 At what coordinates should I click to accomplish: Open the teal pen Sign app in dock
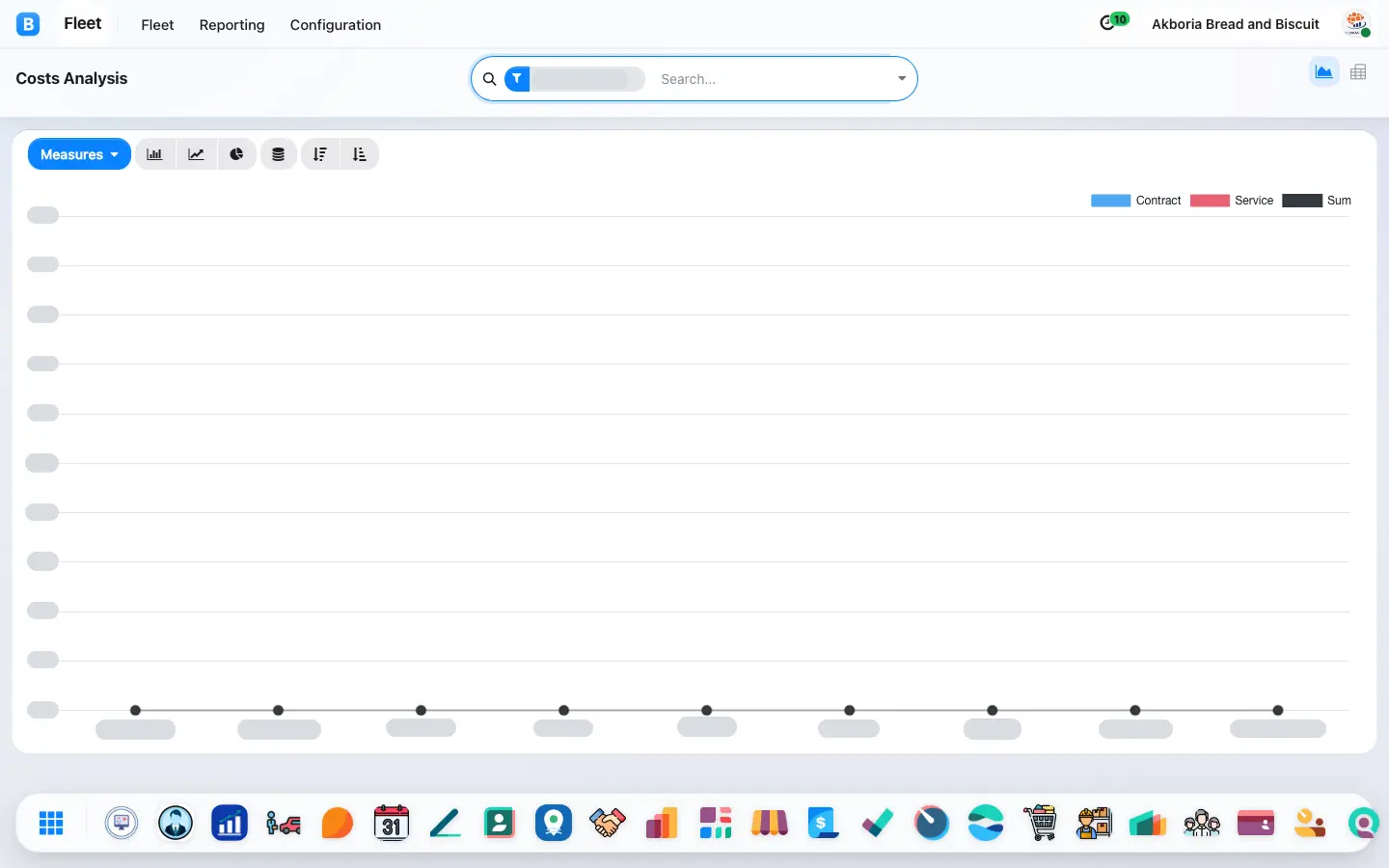pos(446,823)
